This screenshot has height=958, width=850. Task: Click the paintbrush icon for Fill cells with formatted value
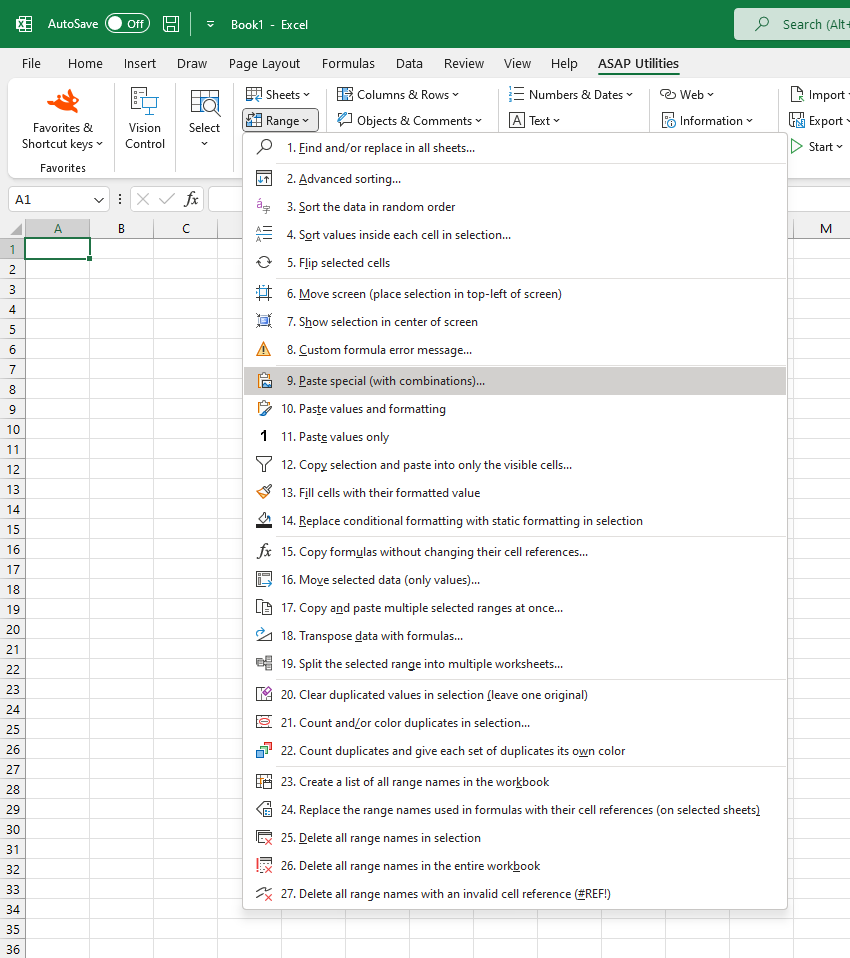[x=264, y=492]
